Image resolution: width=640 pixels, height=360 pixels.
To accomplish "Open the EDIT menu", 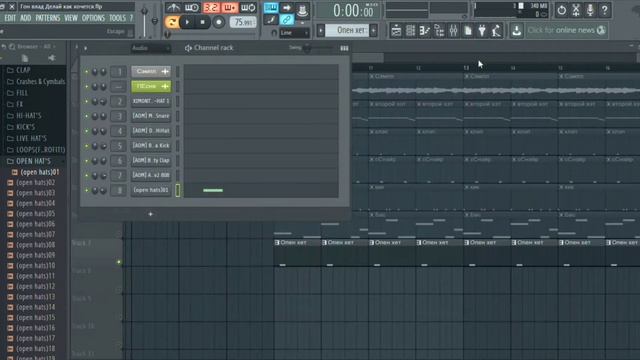I will click(x=10, y=18).
